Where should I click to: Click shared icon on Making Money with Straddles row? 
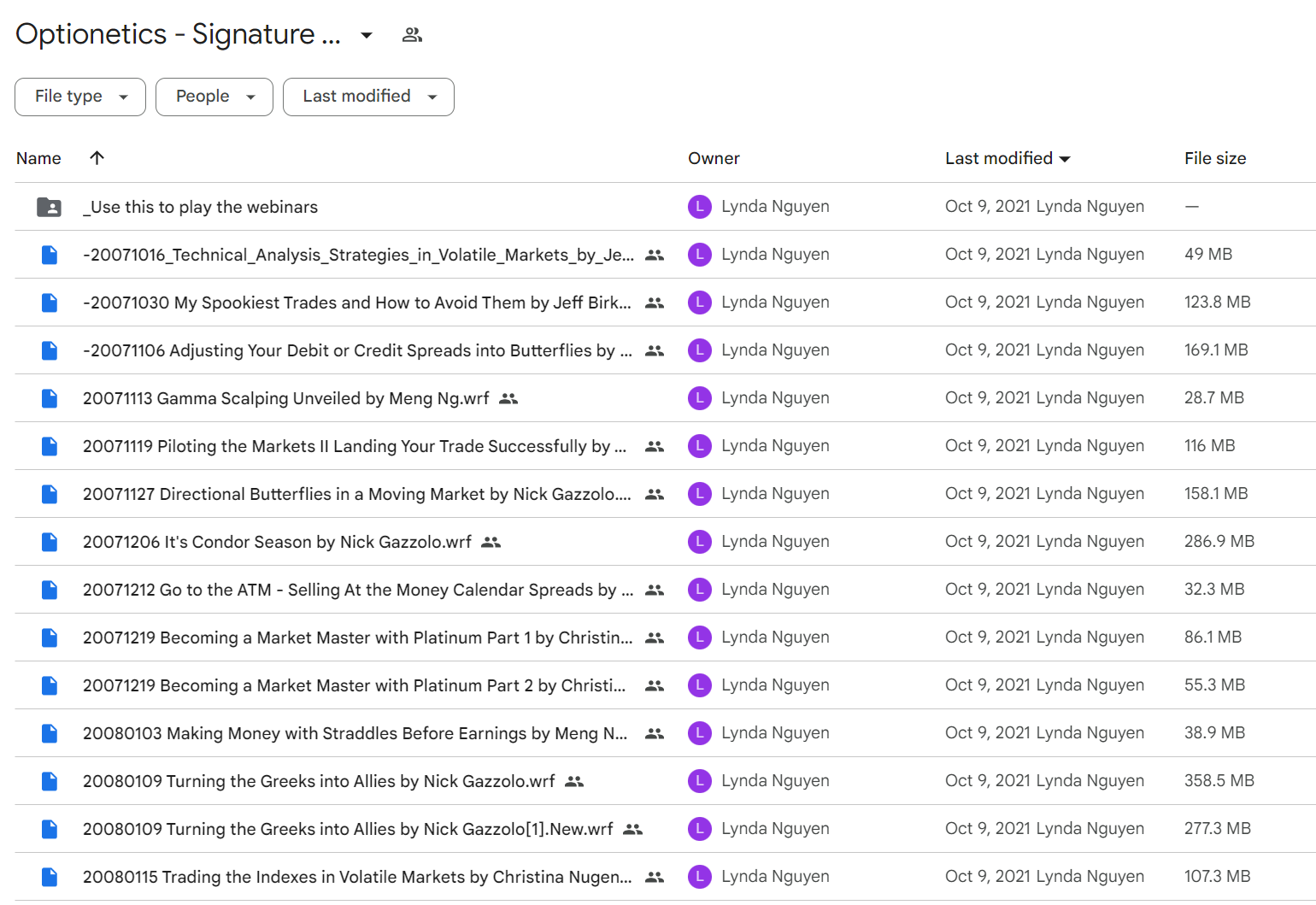click(655, 733)
